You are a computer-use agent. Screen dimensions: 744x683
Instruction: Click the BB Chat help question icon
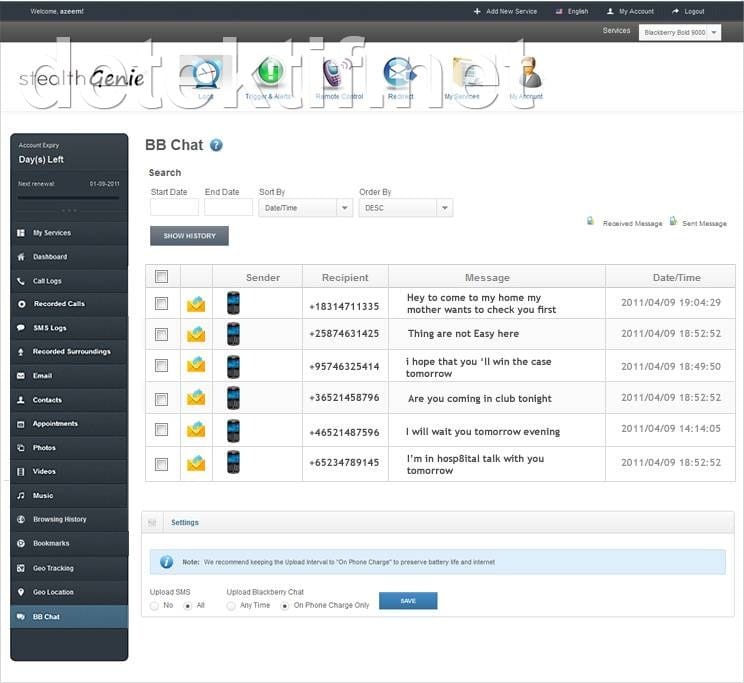point(216,145)
